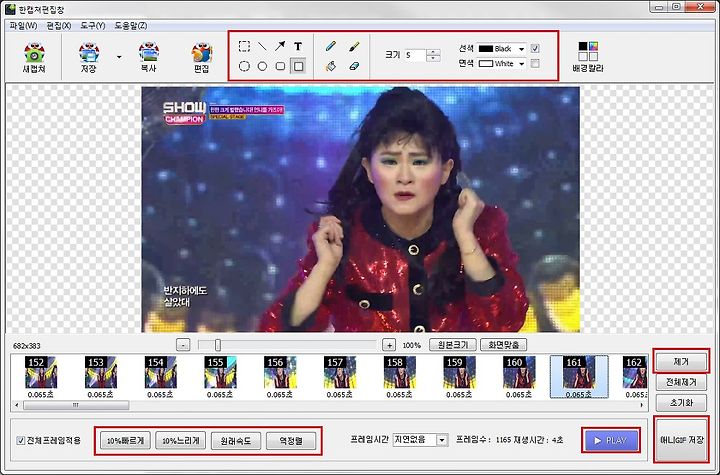
Task: Select the rounded rectangle shape tool
Action: pos(280,66)
